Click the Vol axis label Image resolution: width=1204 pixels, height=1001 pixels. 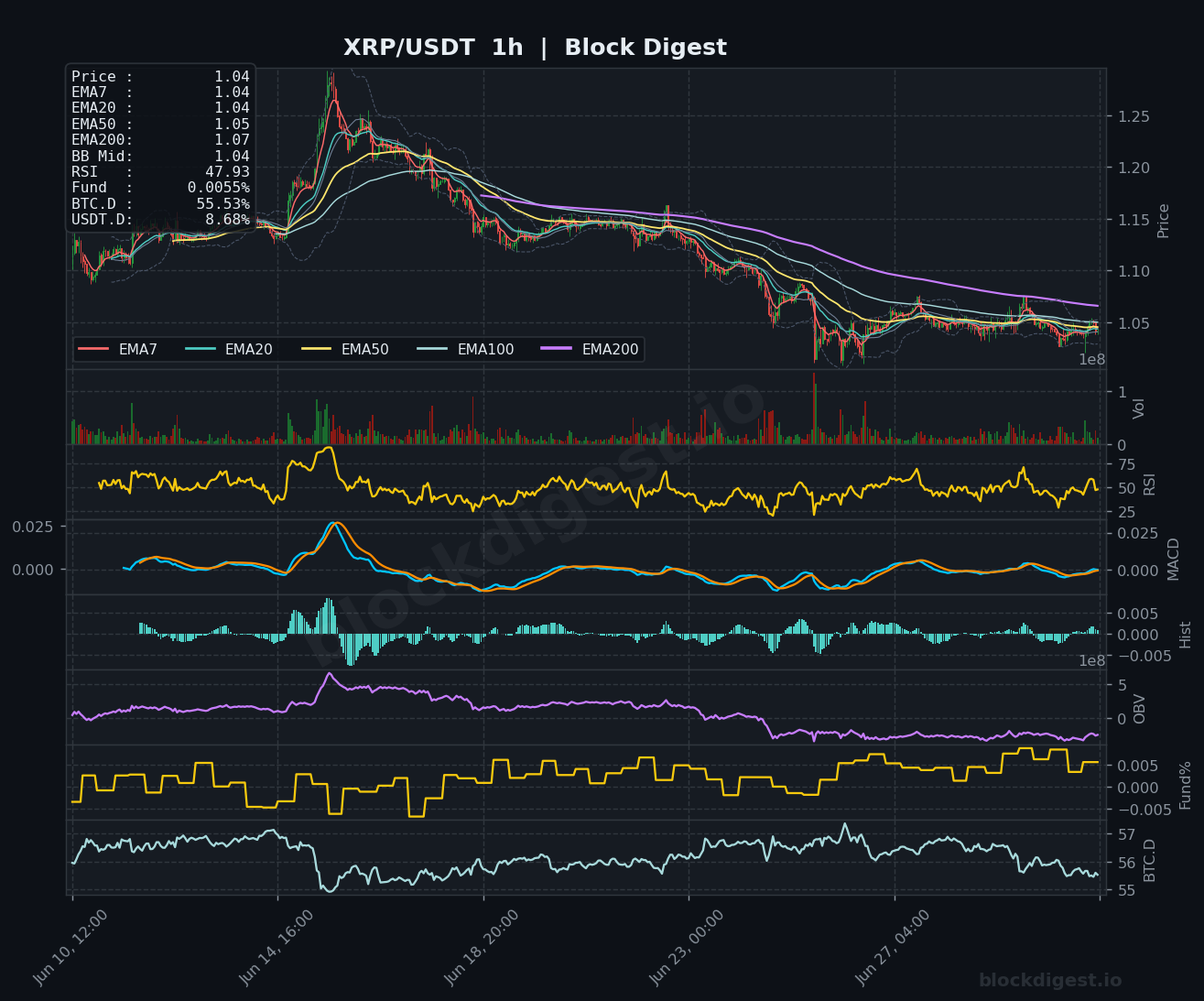click(1139, 408)
